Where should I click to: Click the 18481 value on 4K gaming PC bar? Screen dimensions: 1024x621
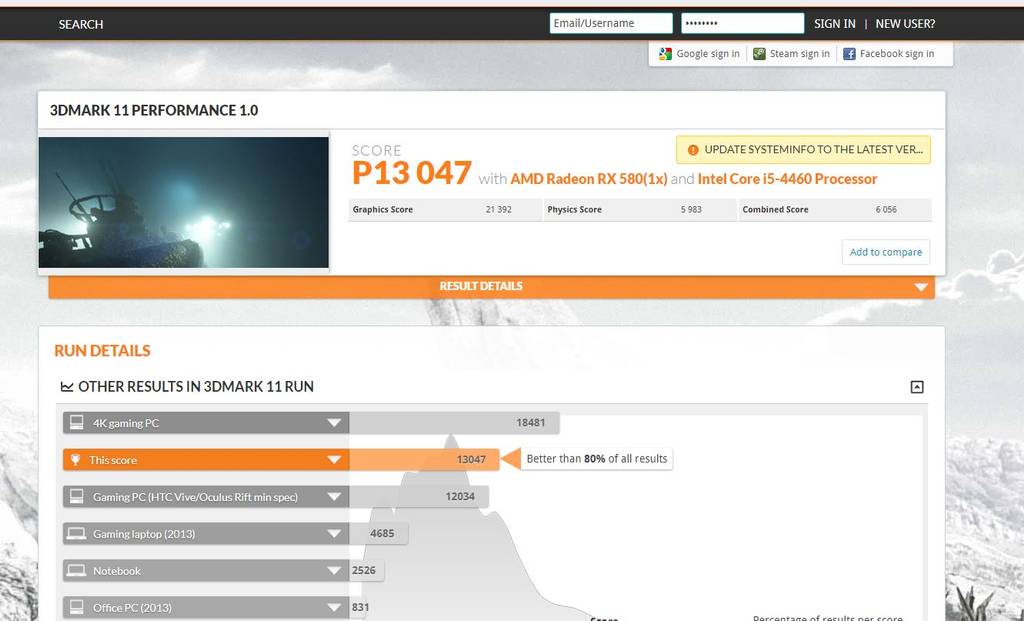tap(530, 422)
